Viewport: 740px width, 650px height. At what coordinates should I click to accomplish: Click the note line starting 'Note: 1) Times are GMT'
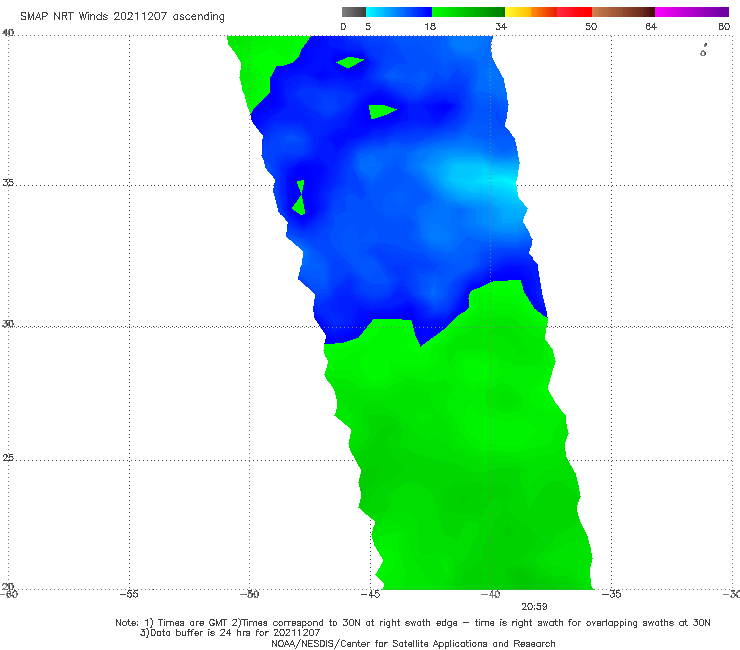412,623
